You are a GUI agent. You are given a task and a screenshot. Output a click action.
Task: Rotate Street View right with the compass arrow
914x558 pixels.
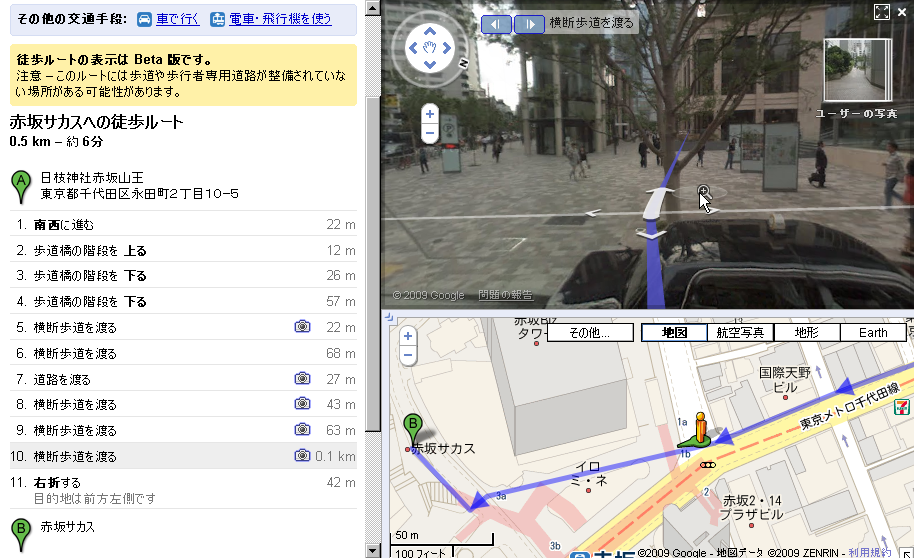point(447,48)
